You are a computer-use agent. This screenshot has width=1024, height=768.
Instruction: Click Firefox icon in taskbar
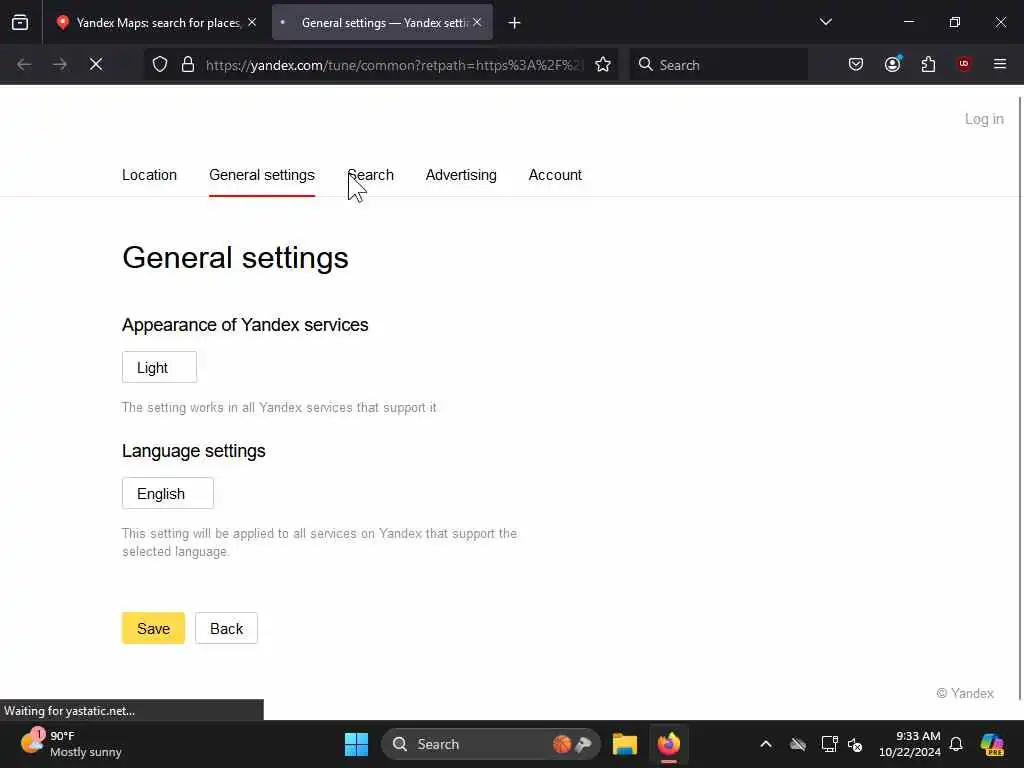(669, 744)
